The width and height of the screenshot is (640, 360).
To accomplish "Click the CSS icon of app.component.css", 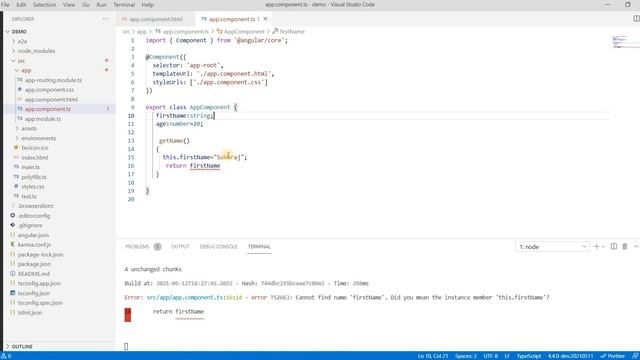I will tap(20, 89).
